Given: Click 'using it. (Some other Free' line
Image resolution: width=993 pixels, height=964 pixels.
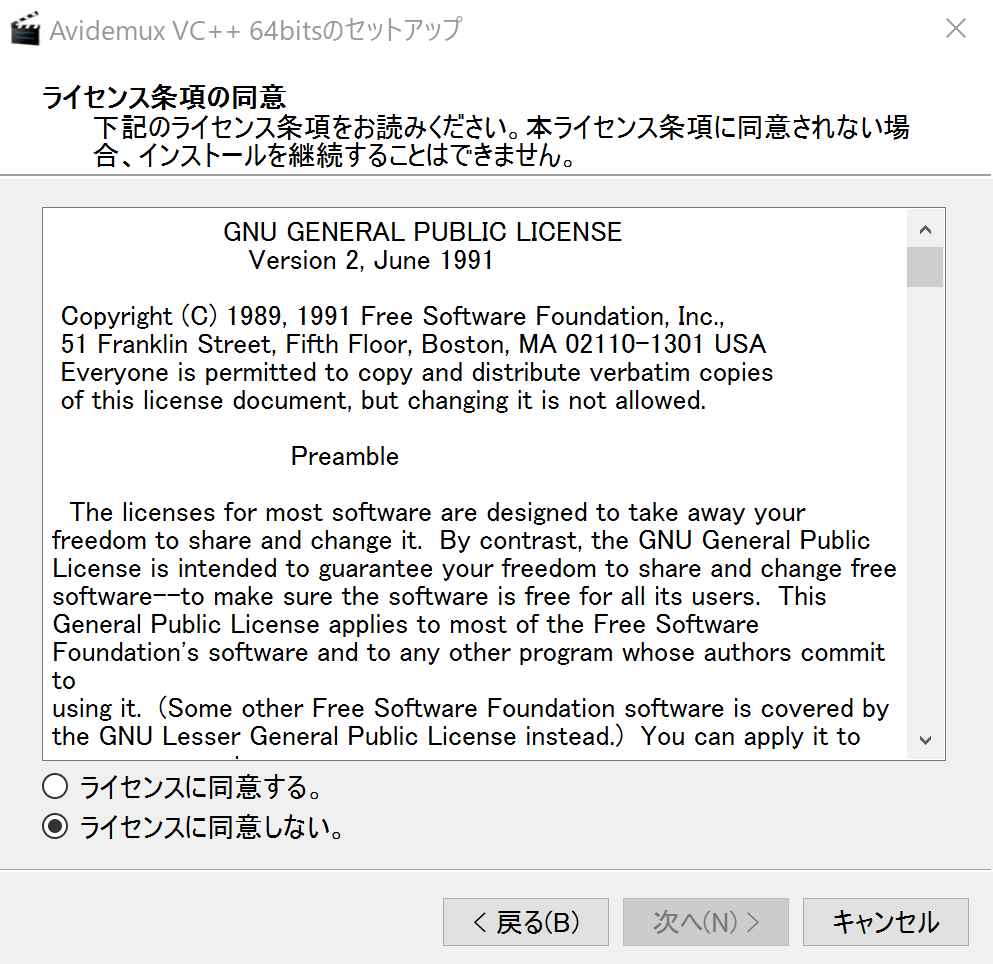Looking at the screenshot, I should click(471, 708).
